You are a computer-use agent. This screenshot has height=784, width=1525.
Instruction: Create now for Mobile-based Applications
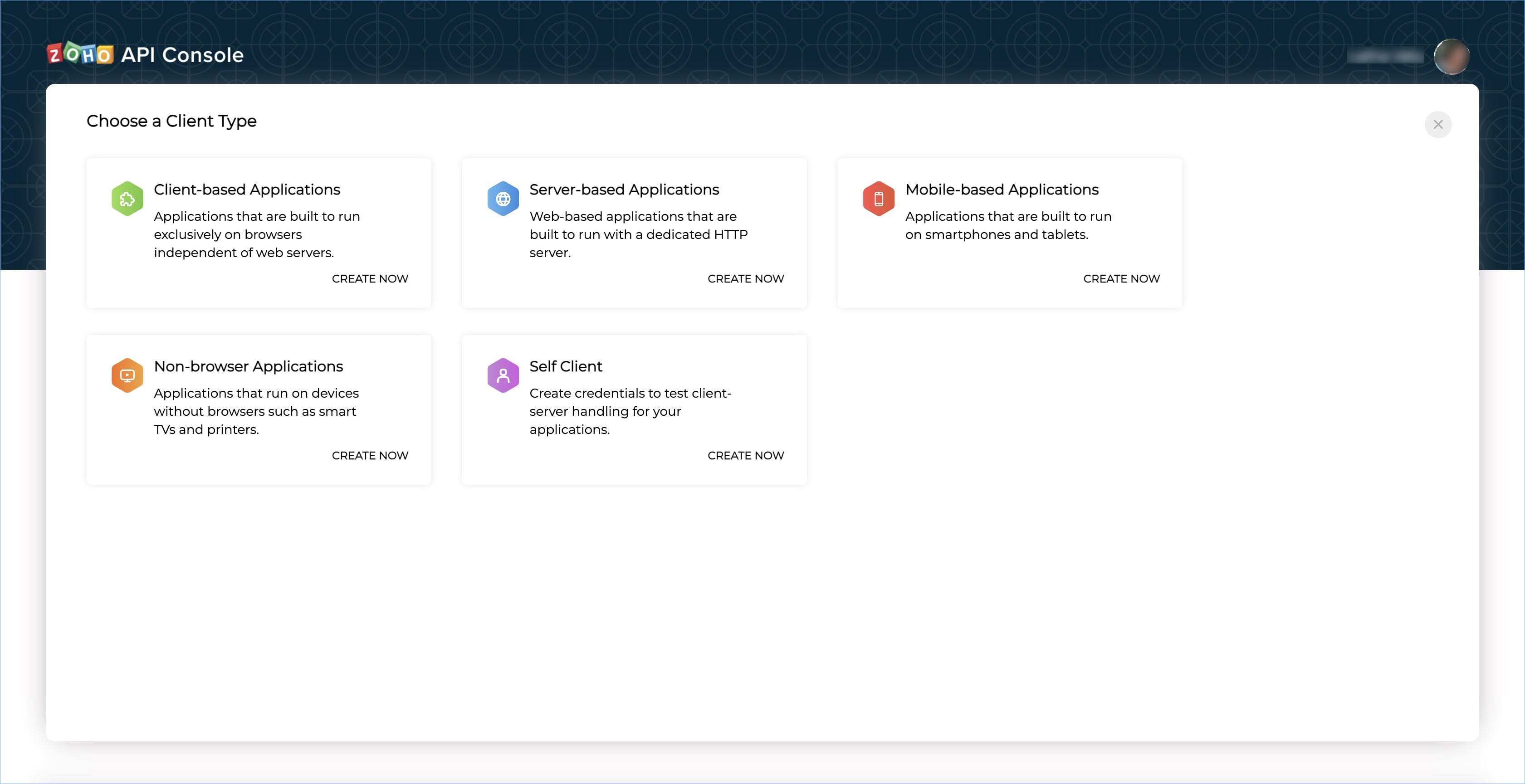point(1121,279)
